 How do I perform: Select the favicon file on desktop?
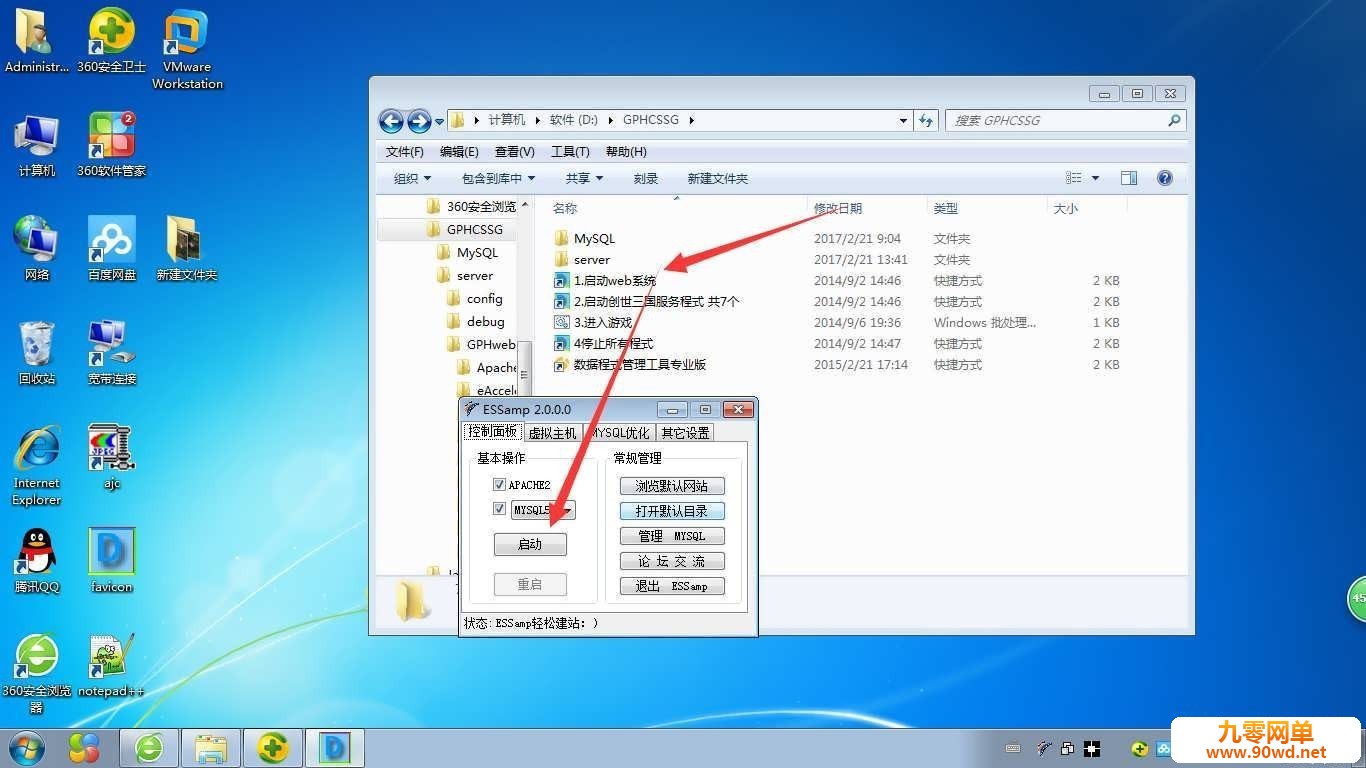tap(111, 561)
